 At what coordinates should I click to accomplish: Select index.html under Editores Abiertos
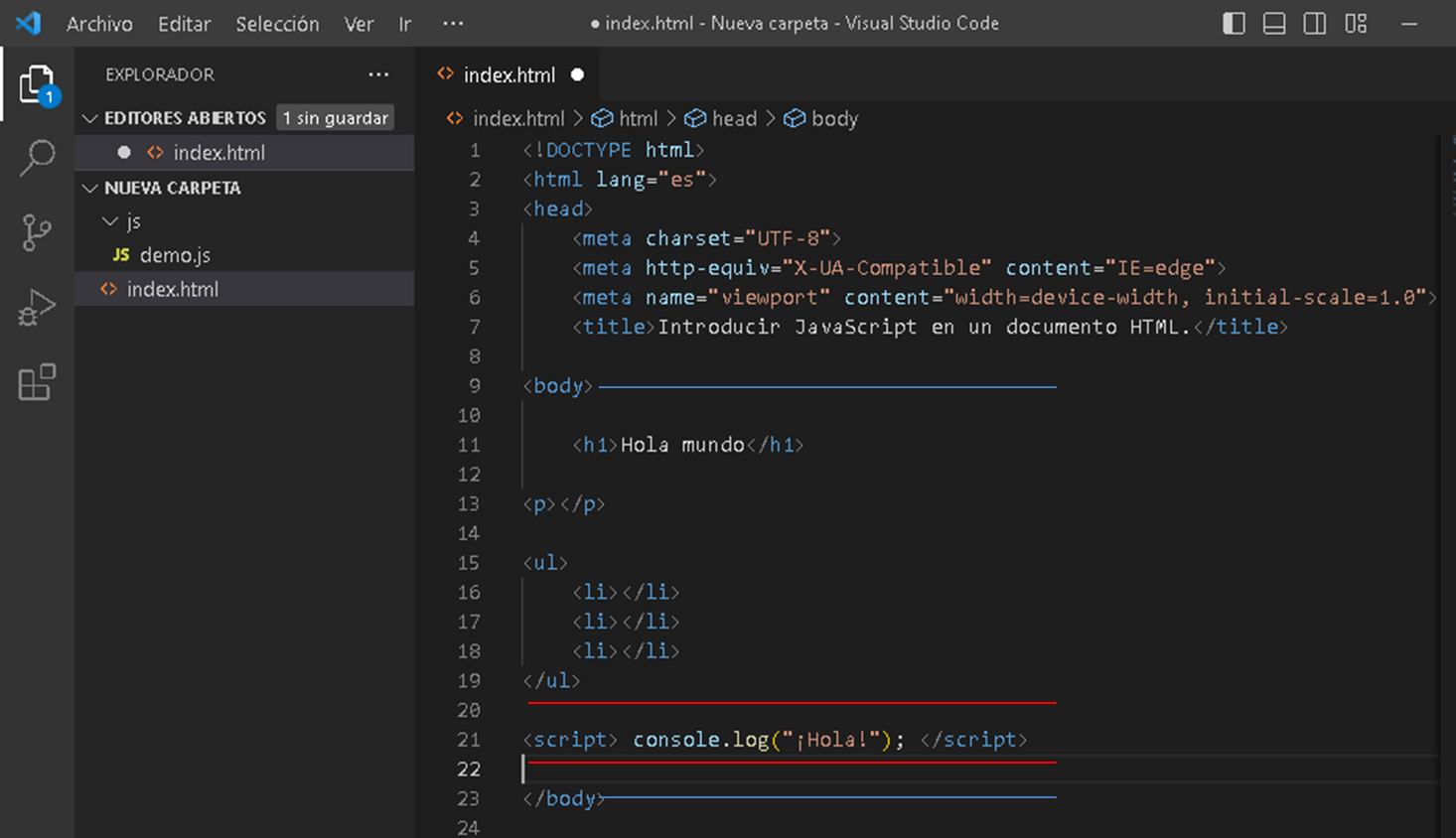tap(218, 153)
